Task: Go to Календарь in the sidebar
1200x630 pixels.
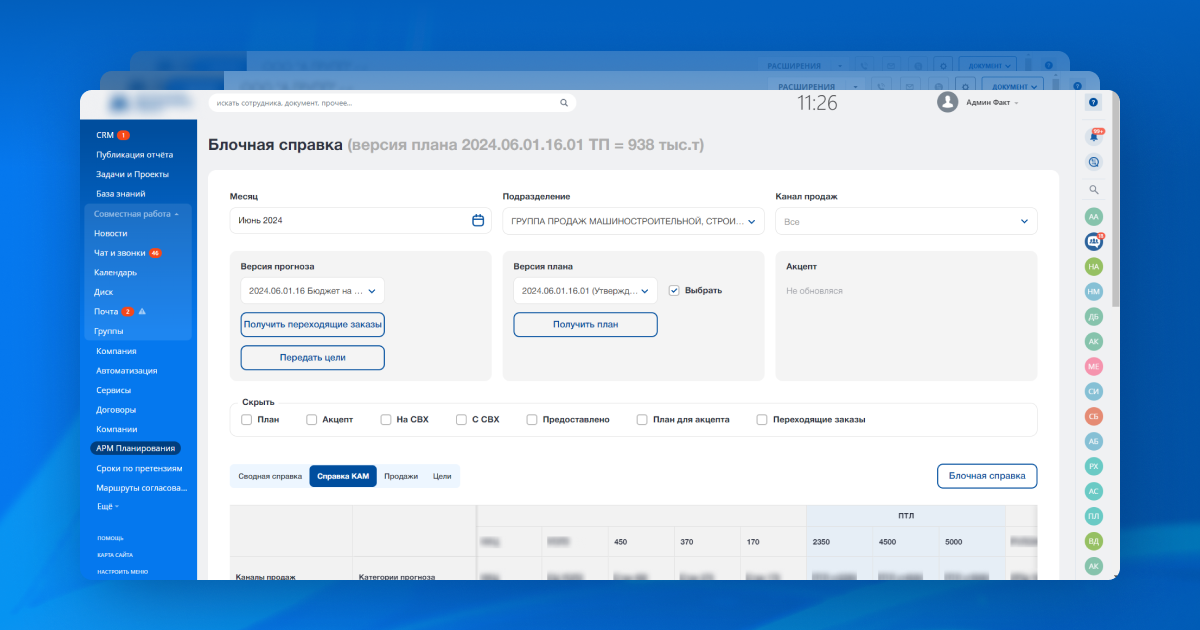Action: [x=115, y=272]
